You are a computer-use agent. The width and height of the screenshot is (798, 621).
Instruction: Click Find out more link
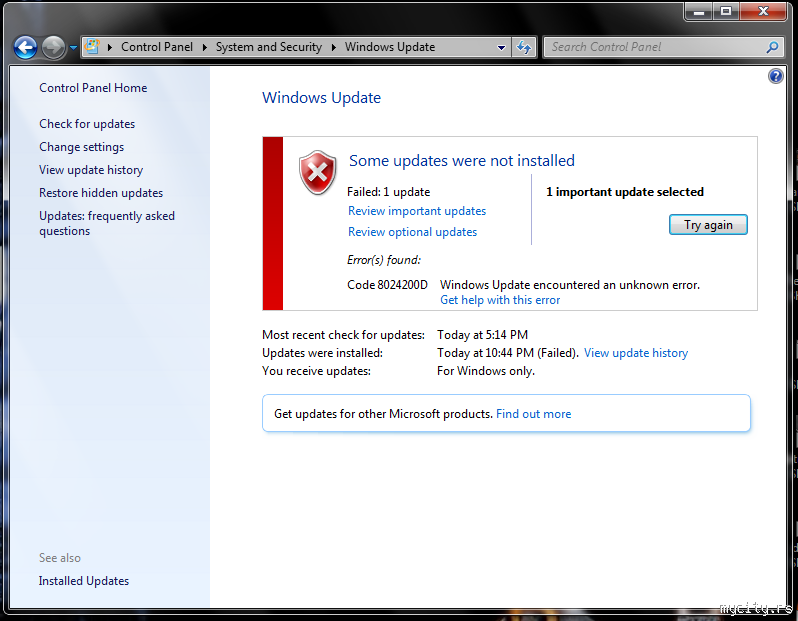tap(533, 414)
